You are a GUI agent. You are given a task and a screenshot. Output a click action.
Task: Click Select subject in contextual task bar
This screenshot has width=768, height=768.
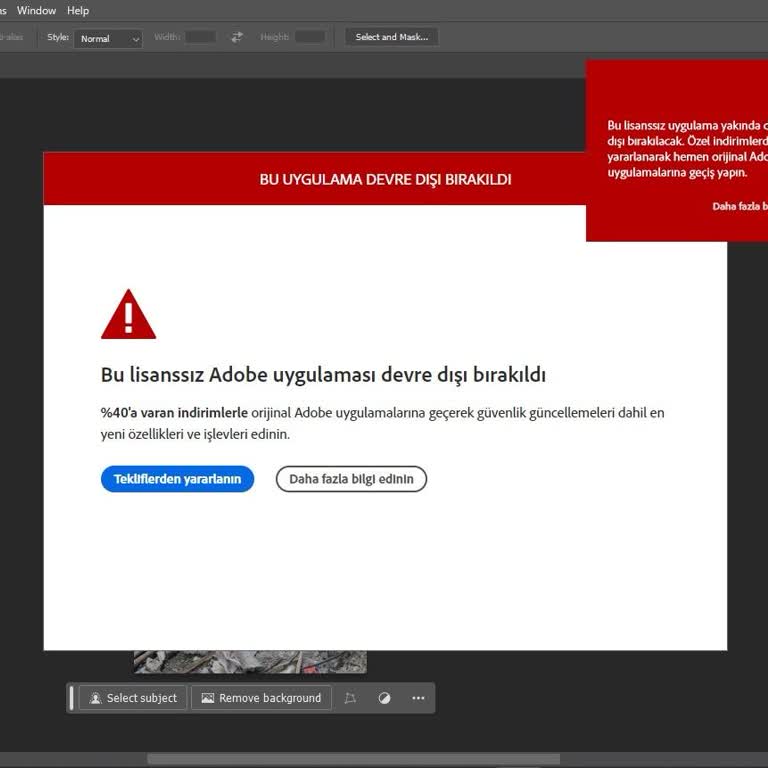click(133, 698)
